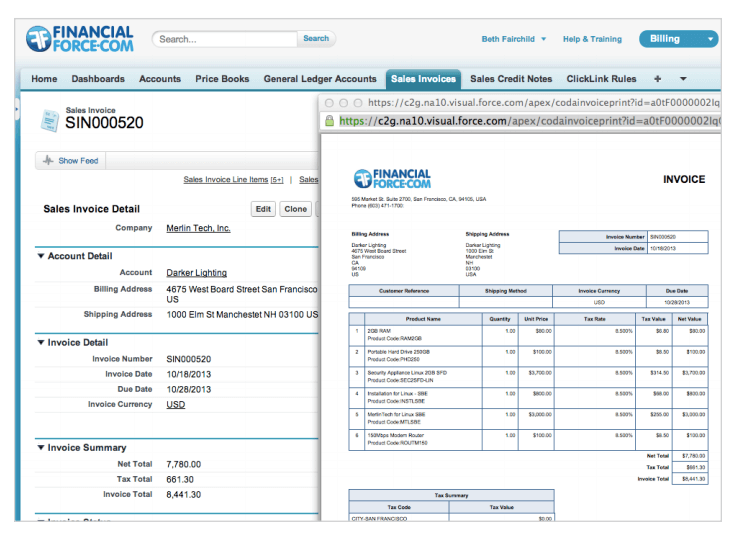Click Billing Address value 4675 West Board Street

point(242,294)
